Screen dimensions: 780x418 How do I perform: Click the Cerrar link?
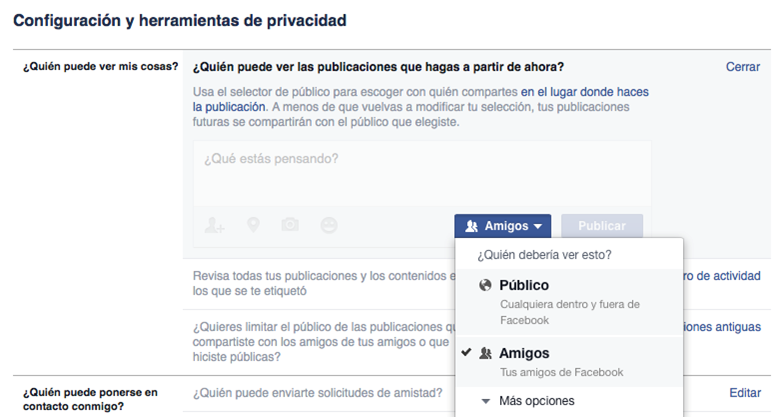pos(743,67)
